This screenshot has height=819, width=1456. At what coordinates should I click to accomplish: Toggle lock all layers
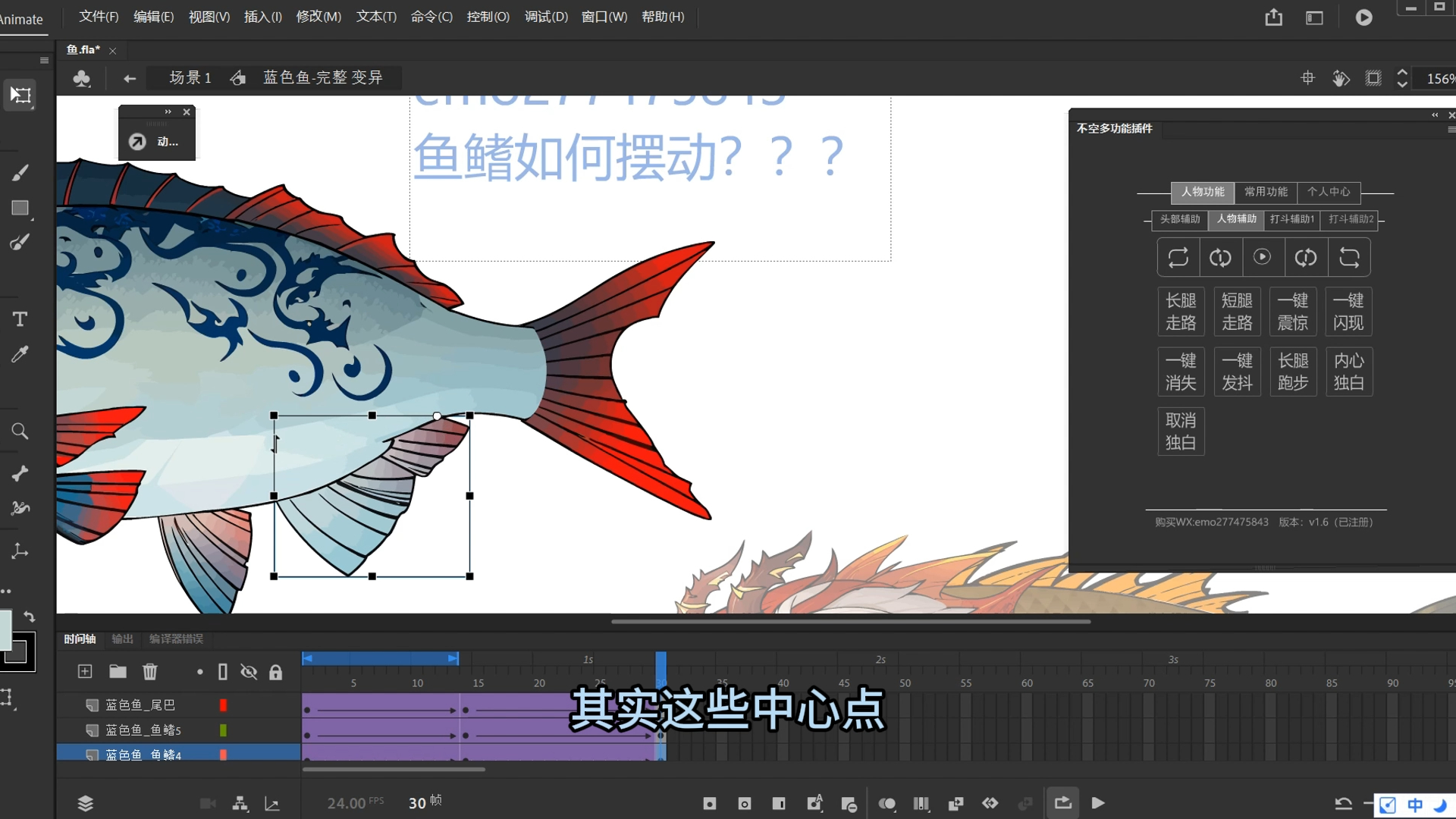pyautogui.click(x=276, y=672)
